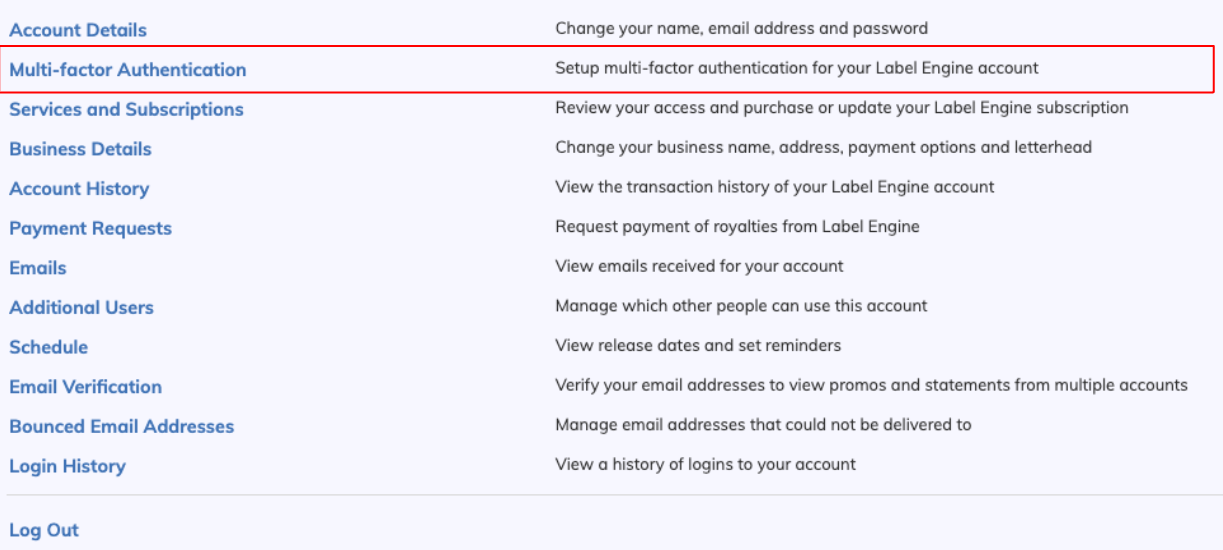The width and height of the screenshot is (1223, 550).
Task: View the Login History link
Action: (68, 466)
